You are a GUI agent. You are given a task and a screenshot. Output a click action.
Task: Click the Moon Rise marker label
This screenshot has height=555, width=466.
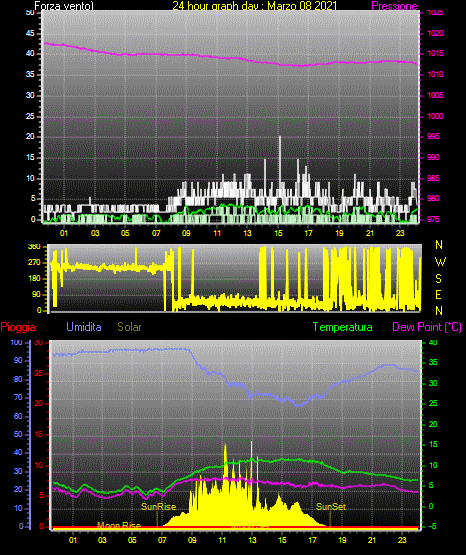point(119,525)
